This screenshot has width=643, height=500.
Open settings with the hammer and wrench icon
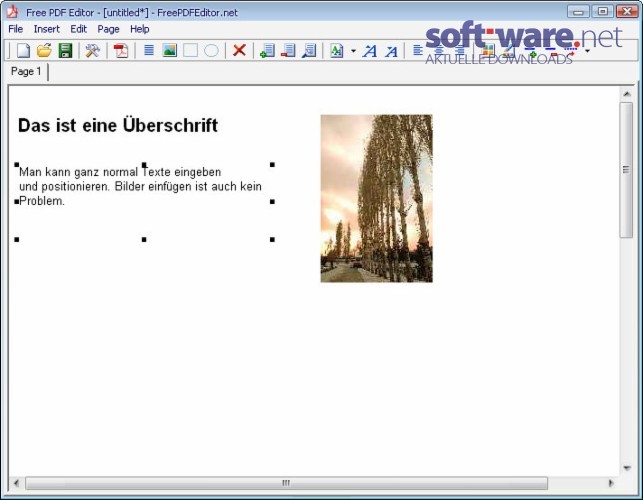93,51
